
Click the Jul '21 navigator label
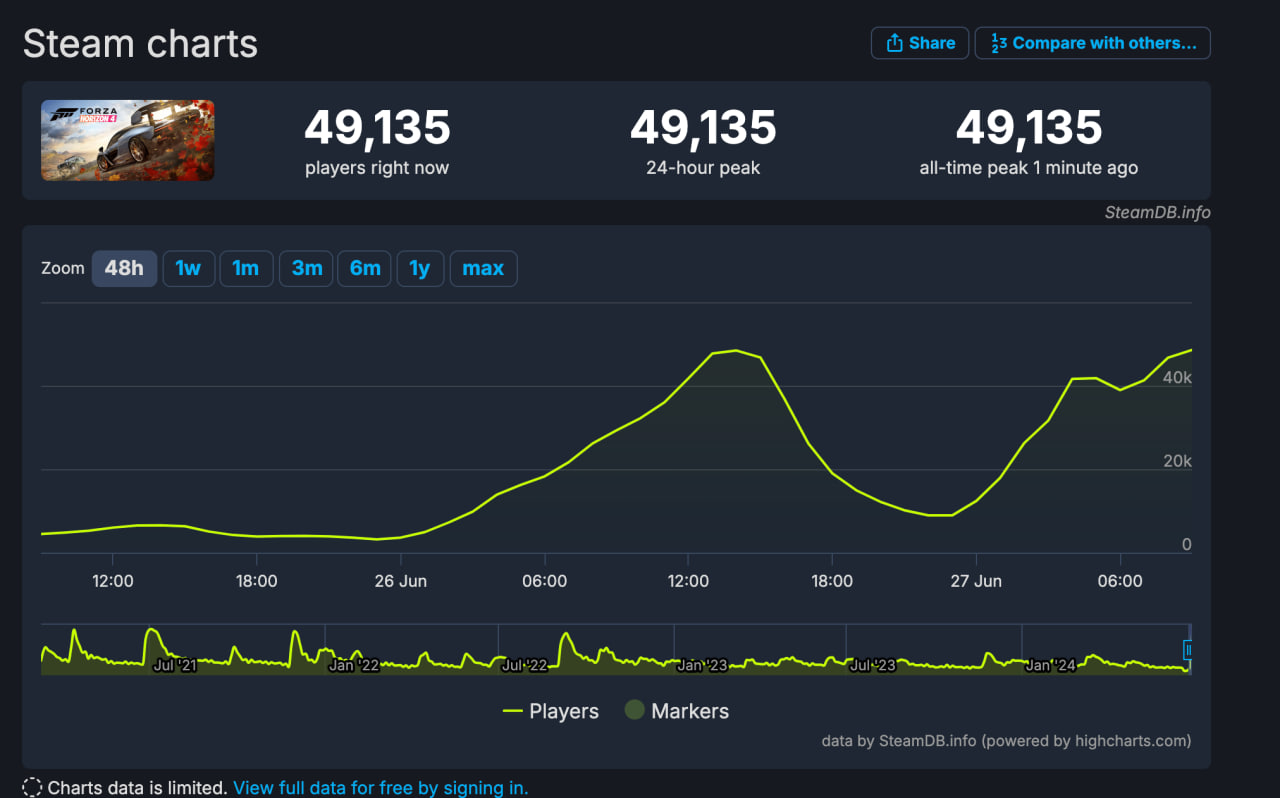(x=174, y=665)
